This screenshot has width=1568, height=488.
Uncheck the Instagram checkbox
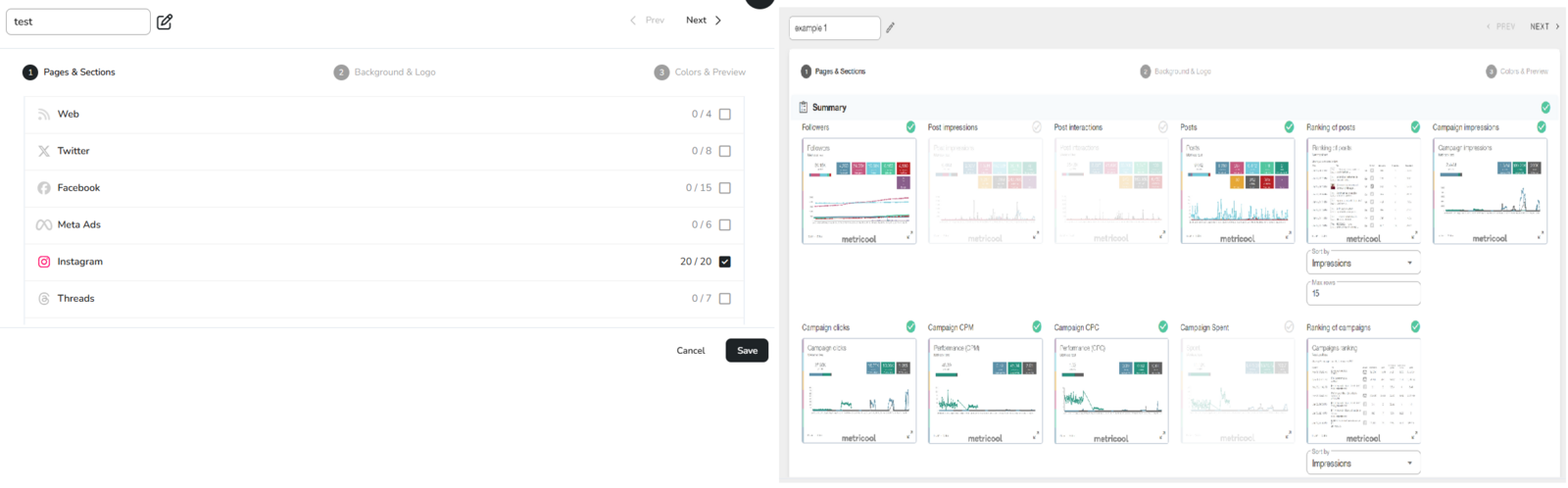[x=725, y=262]
